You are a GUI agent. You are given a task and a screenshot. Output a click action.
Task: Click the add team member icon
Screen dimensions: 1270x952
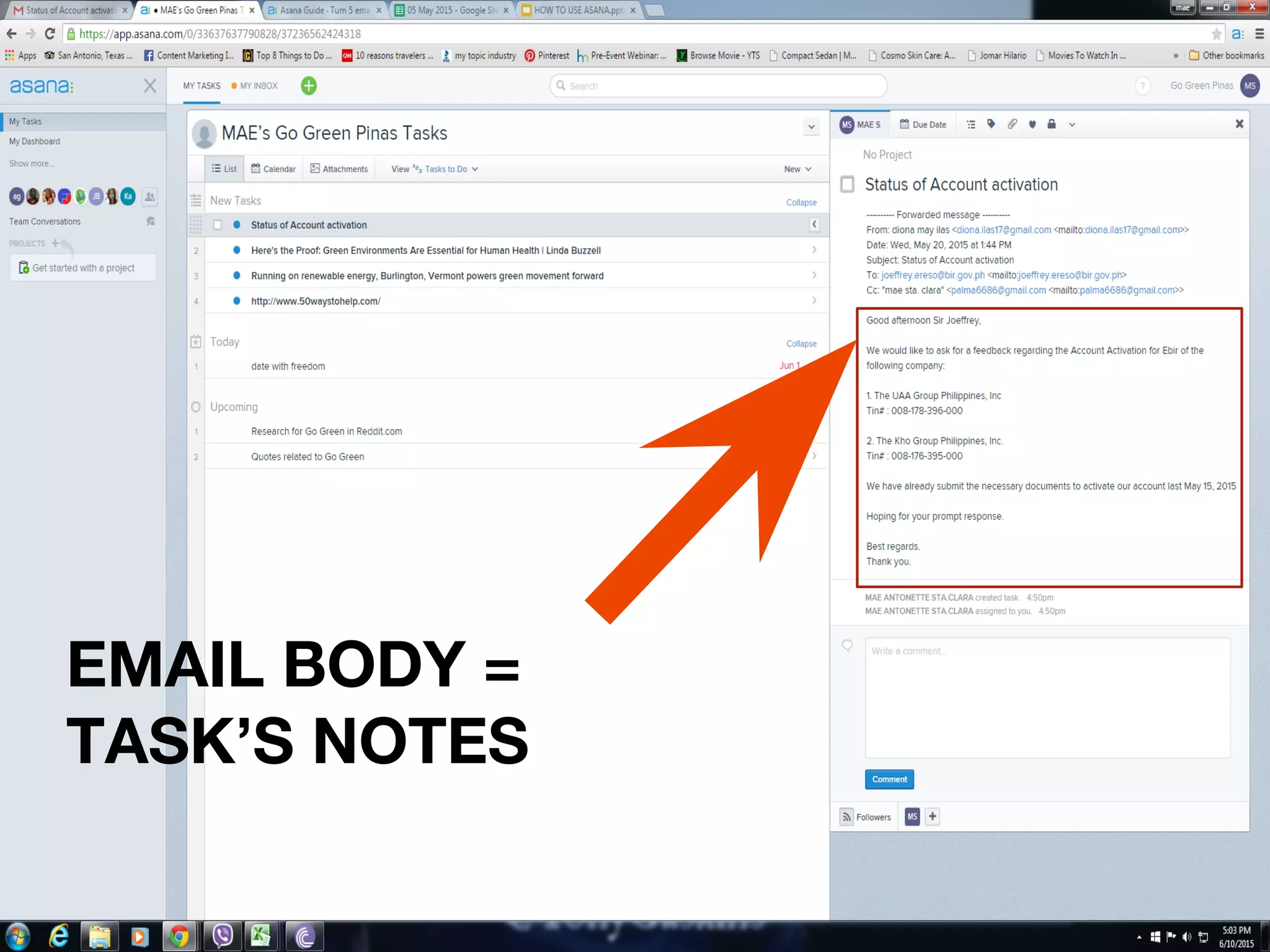(x=149, y=196)
